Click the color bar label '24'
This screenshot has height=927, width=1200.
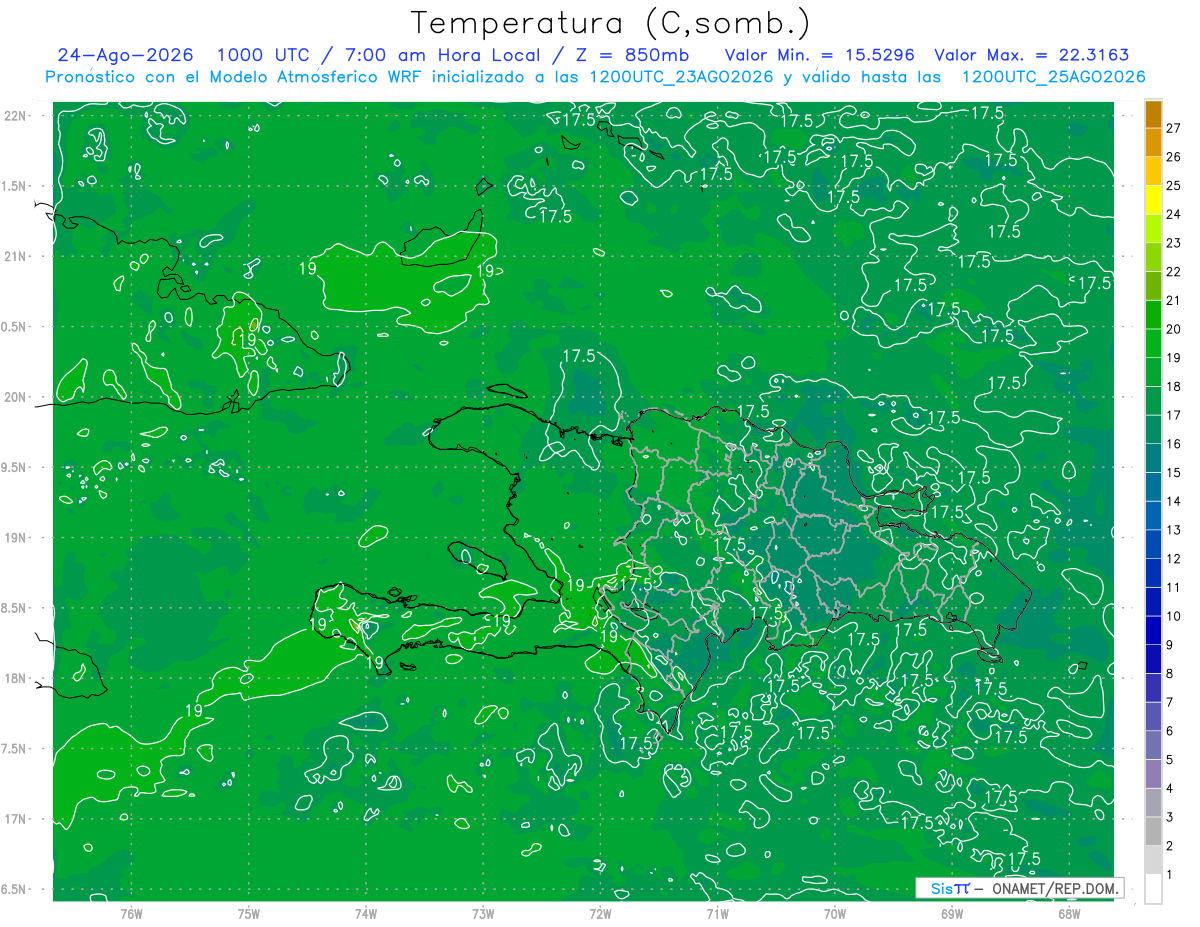[x=1174, y=214]
